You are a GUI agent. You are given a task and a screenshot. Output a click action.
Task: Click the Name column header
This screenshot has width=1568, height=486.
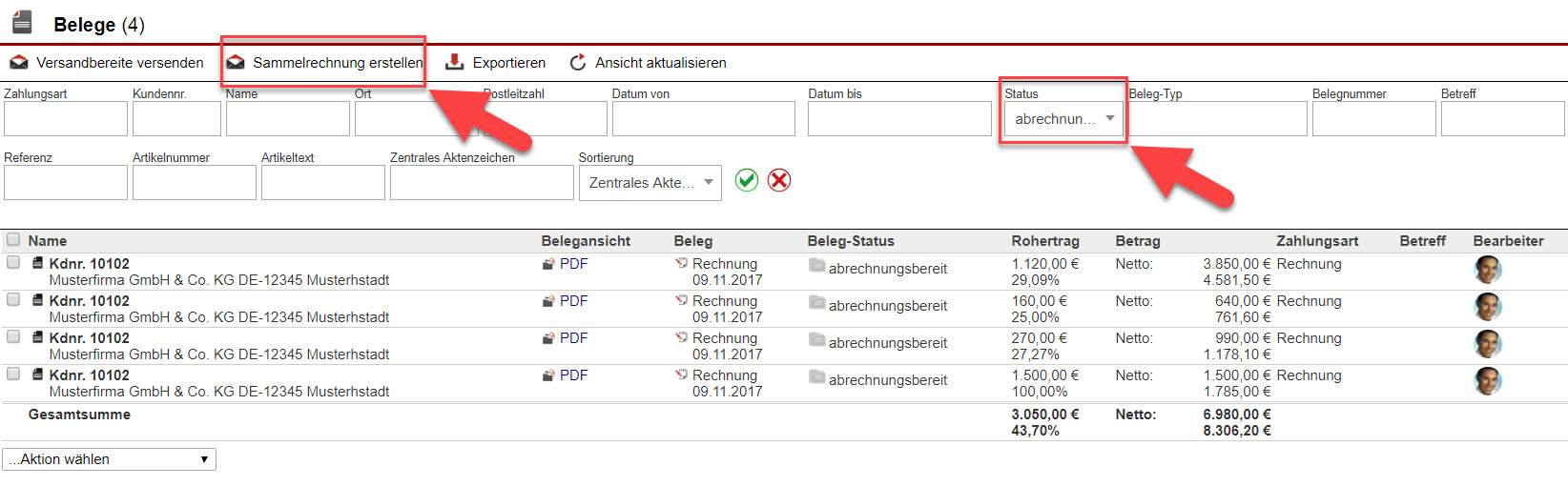(48, 241)
